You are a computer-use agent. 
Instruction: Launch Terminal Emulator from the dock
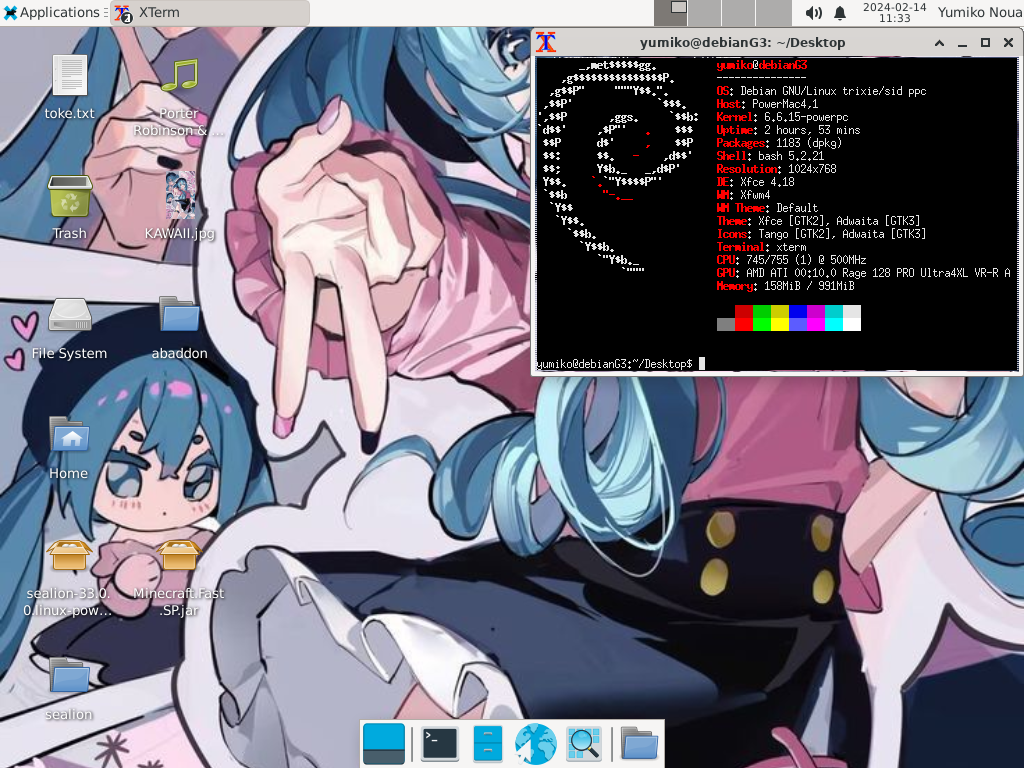click(440, 744)
